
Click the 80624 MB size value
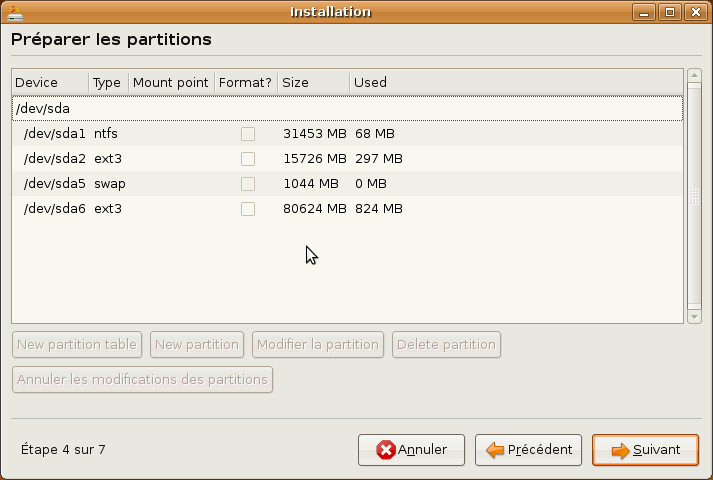[x=315, y=209]
